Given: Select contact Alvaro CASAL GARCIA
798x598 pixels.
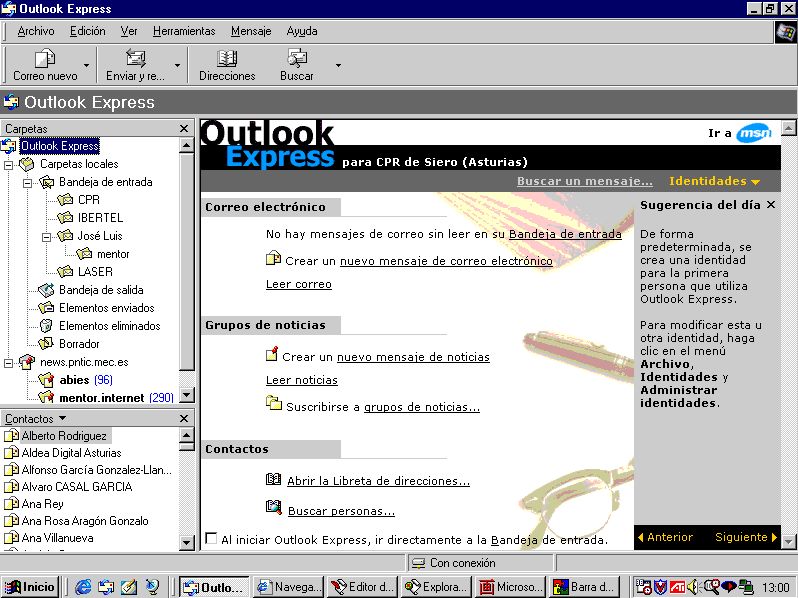Looking at the screenshot, I should pyautogui.click(x=77, y=487).
